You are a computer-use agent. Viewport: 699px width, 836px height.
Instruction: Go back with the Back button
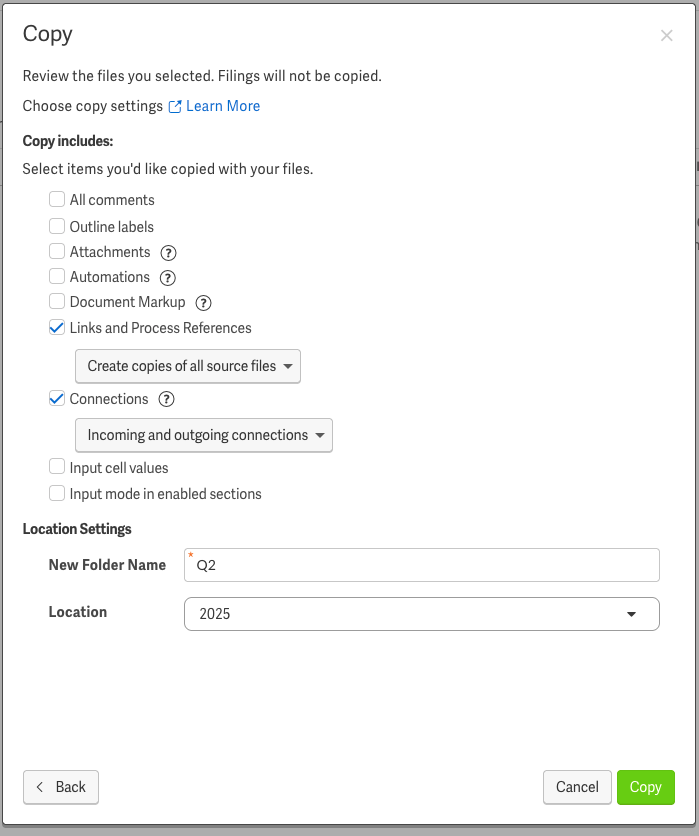pos(61,787)
